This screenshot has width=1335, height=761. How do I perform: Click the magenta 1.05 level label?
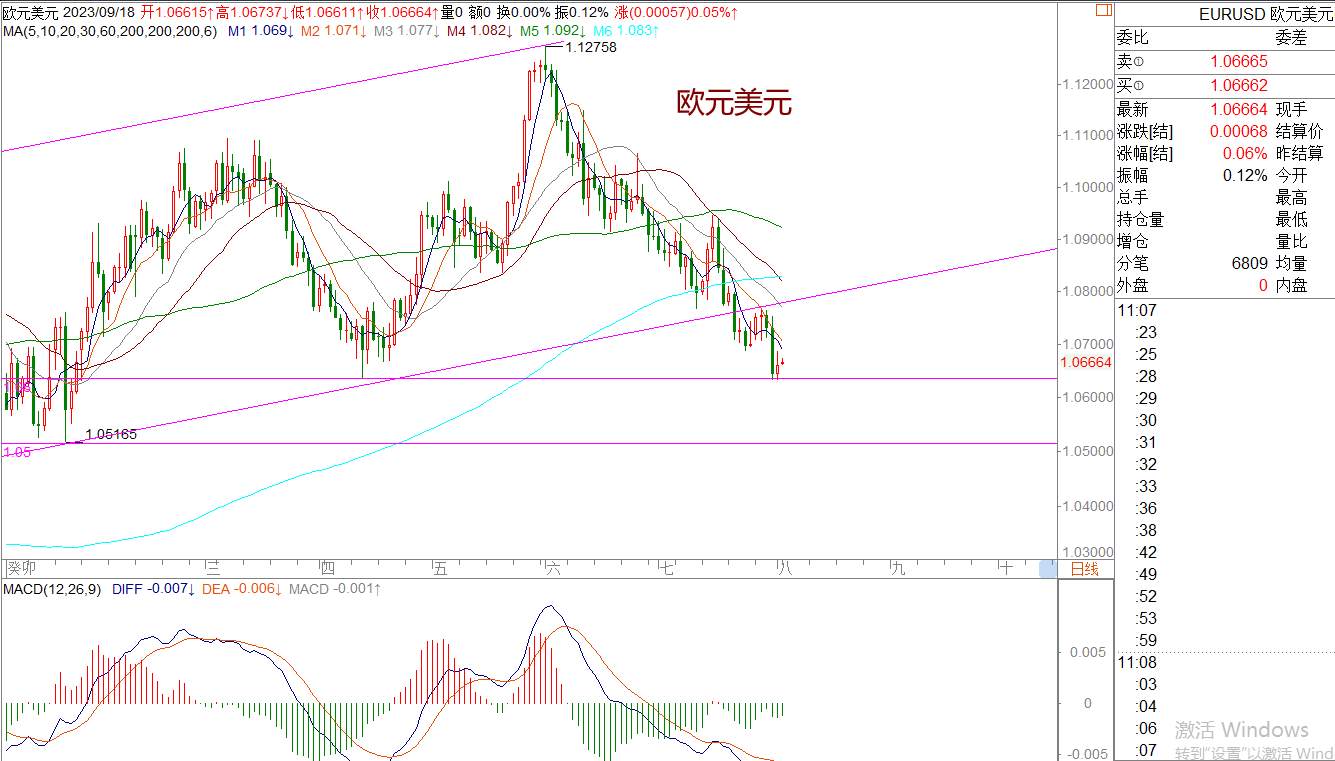pyautogui.click(x=16, y=452)
